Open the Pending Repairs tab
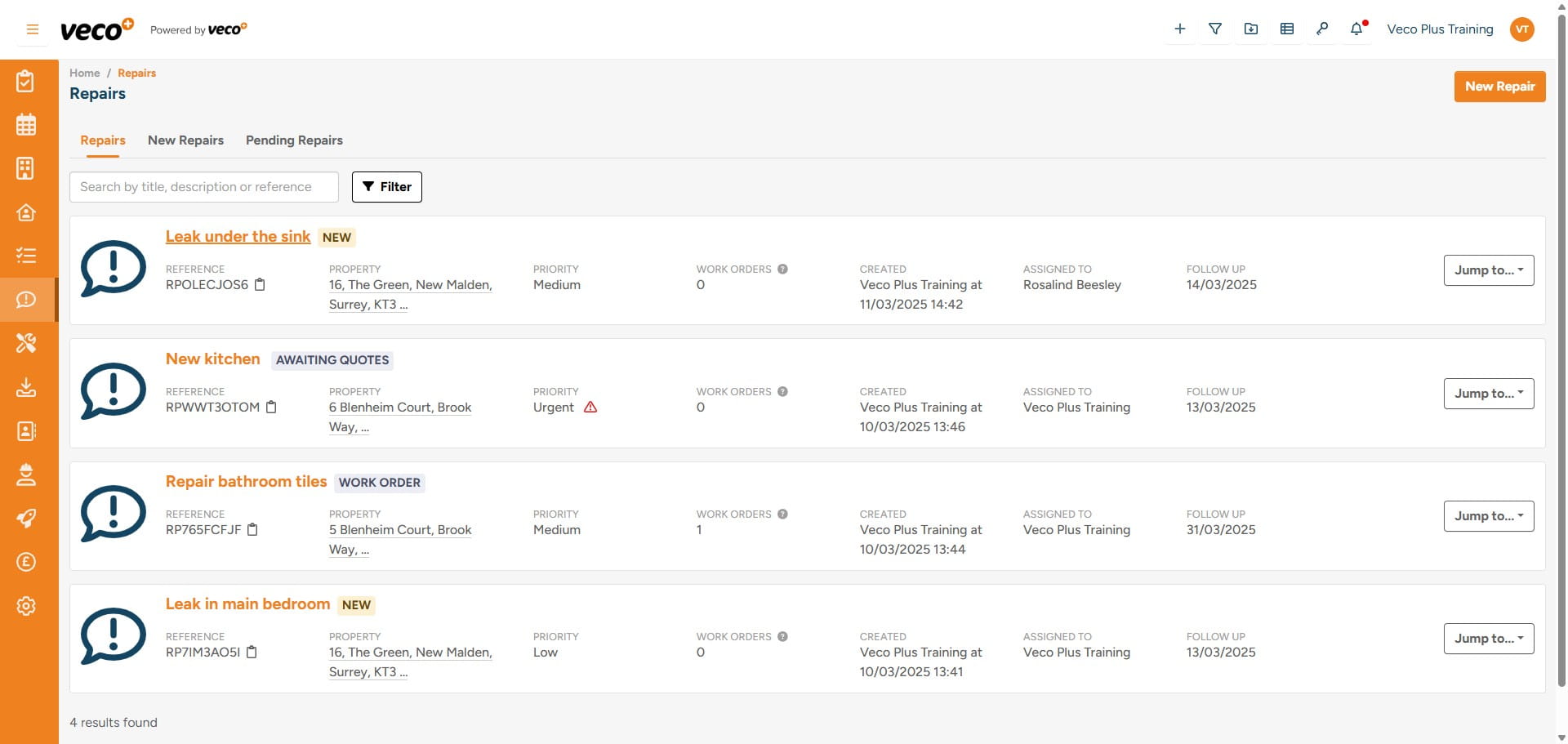Screen dimensions: 1568x744 294,140
